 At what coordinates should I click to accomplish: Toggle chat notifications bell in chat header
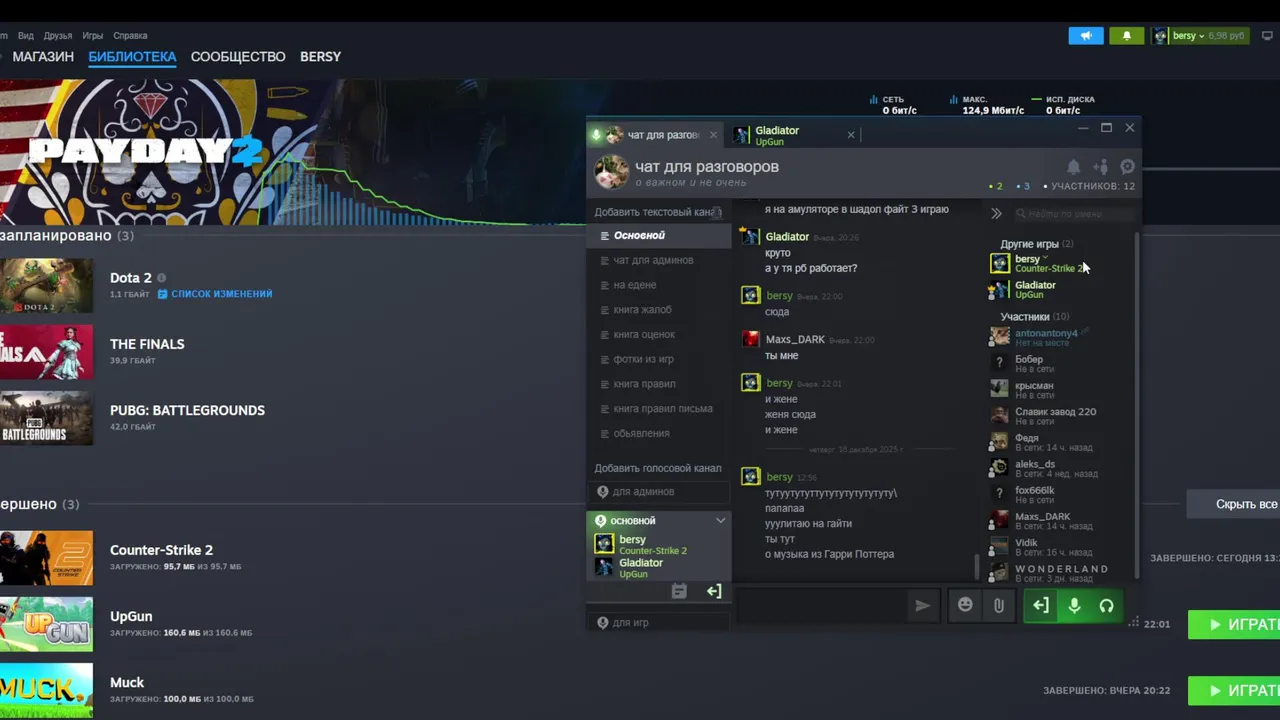1073,167
